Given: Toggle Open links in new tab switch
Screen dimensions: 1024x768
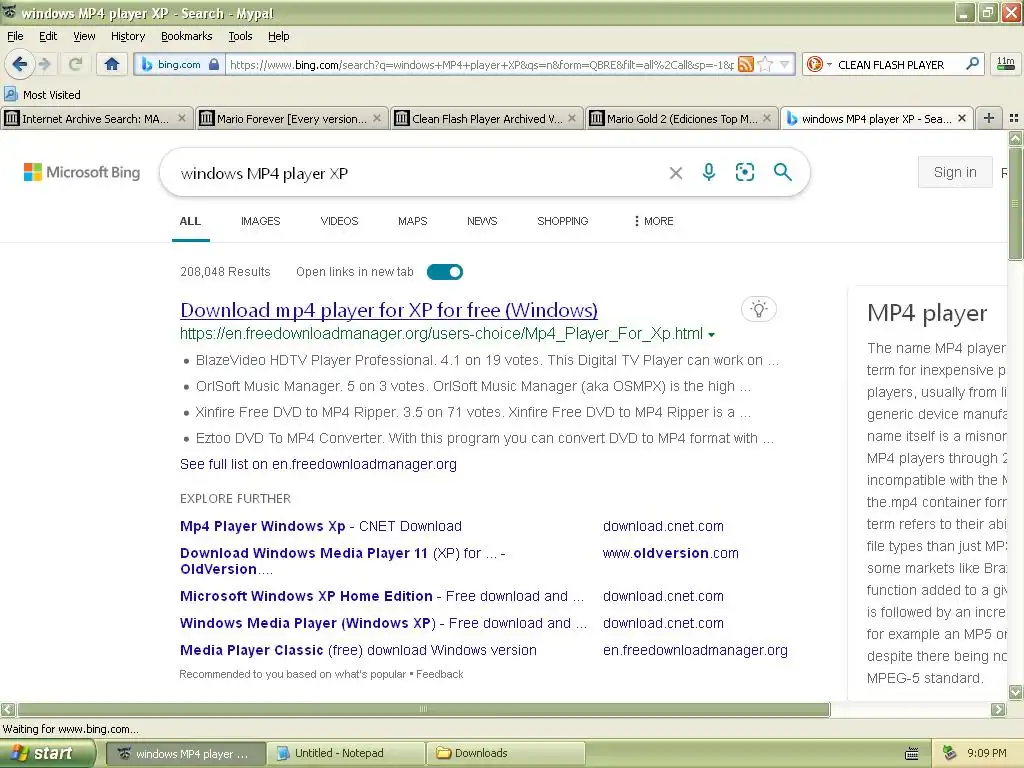Looking at the screenshot, I should (445, 272).
